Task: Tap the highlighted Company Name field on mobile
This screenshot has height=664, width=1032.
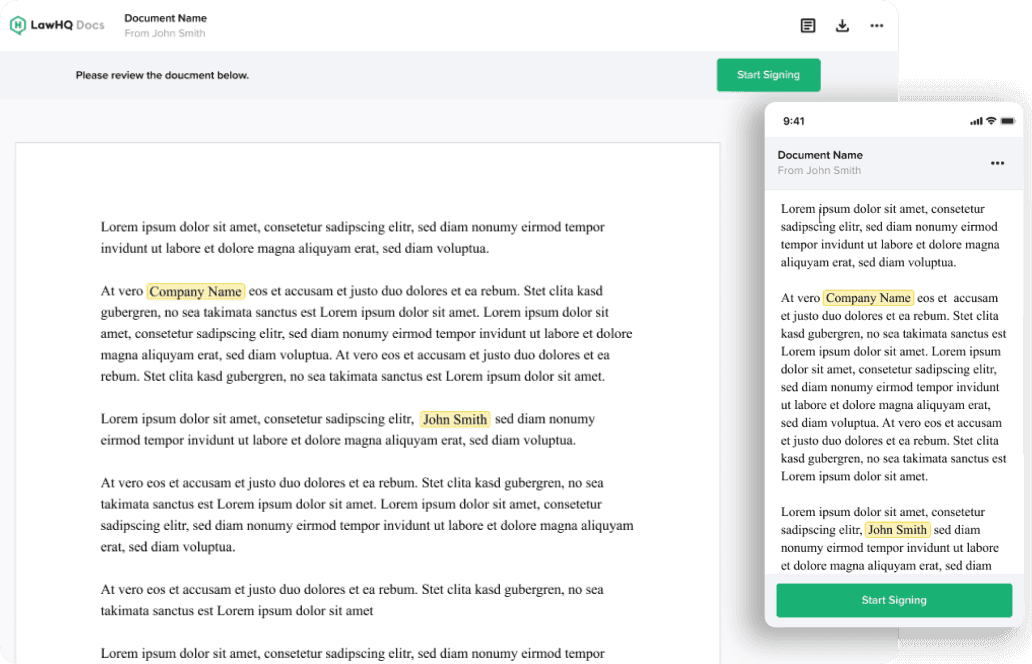Action: tap(868, 298)
